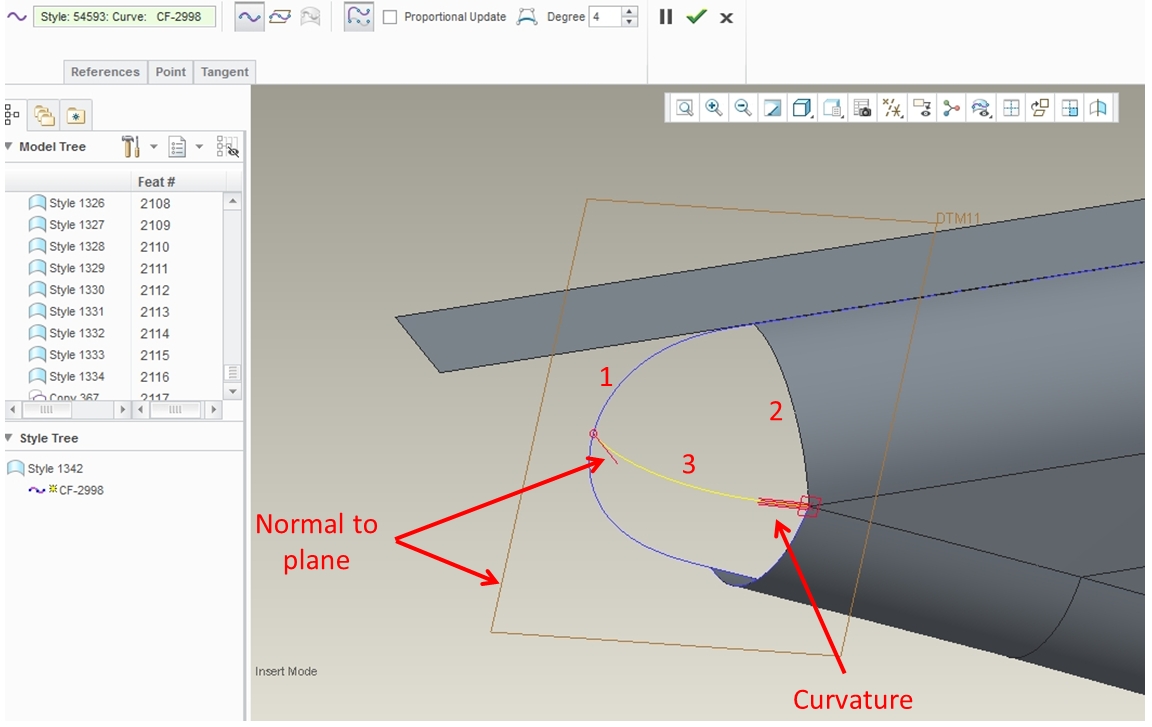Click the Zoom In magnifier icon
The width and height of the screenshot is (1152, 727).
click(x=713, y=109)
